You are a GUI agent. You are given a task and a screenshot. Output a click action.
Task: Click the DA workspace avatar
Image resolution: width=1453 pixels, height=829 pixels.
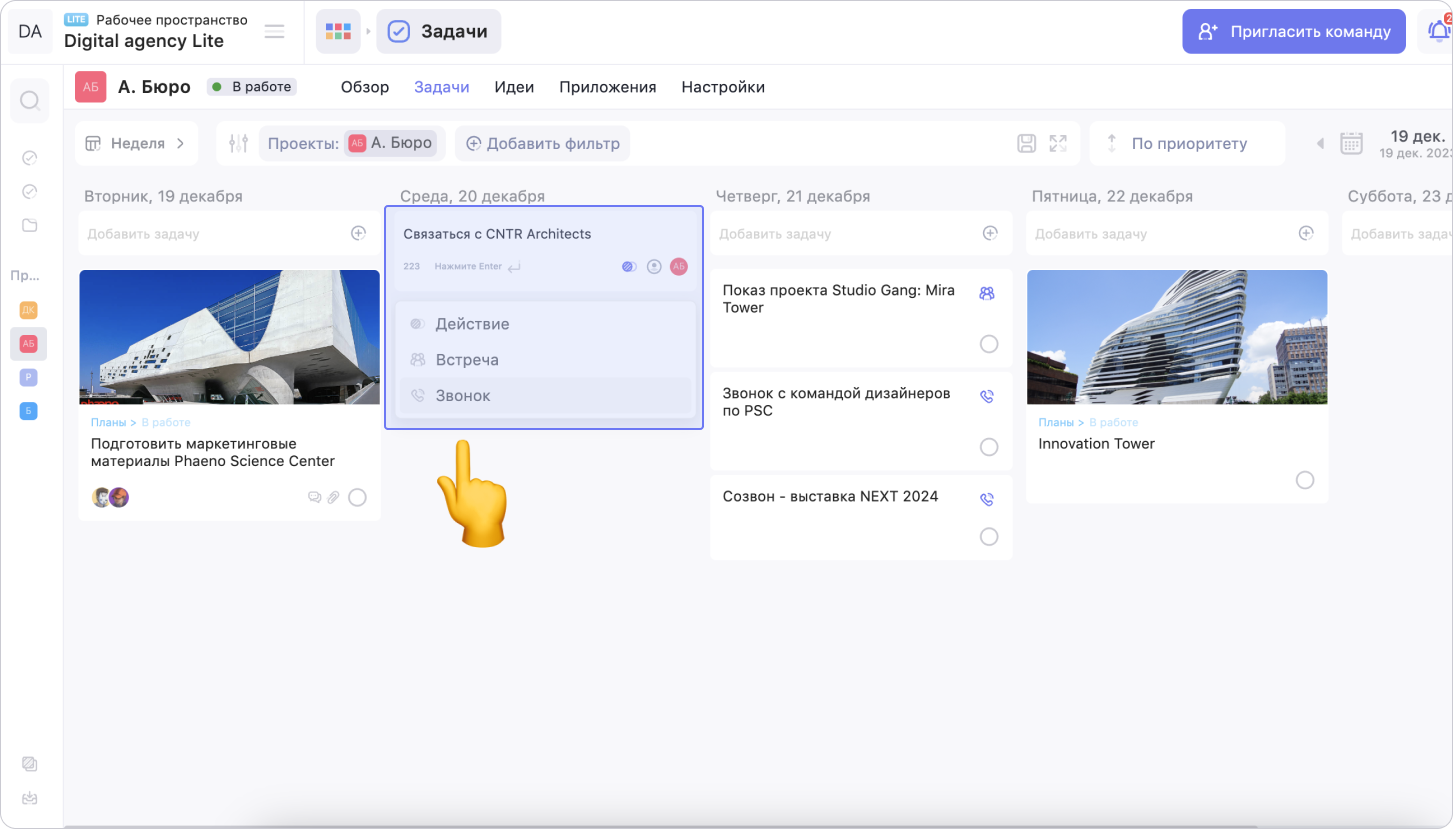click(x=30, y=32)
